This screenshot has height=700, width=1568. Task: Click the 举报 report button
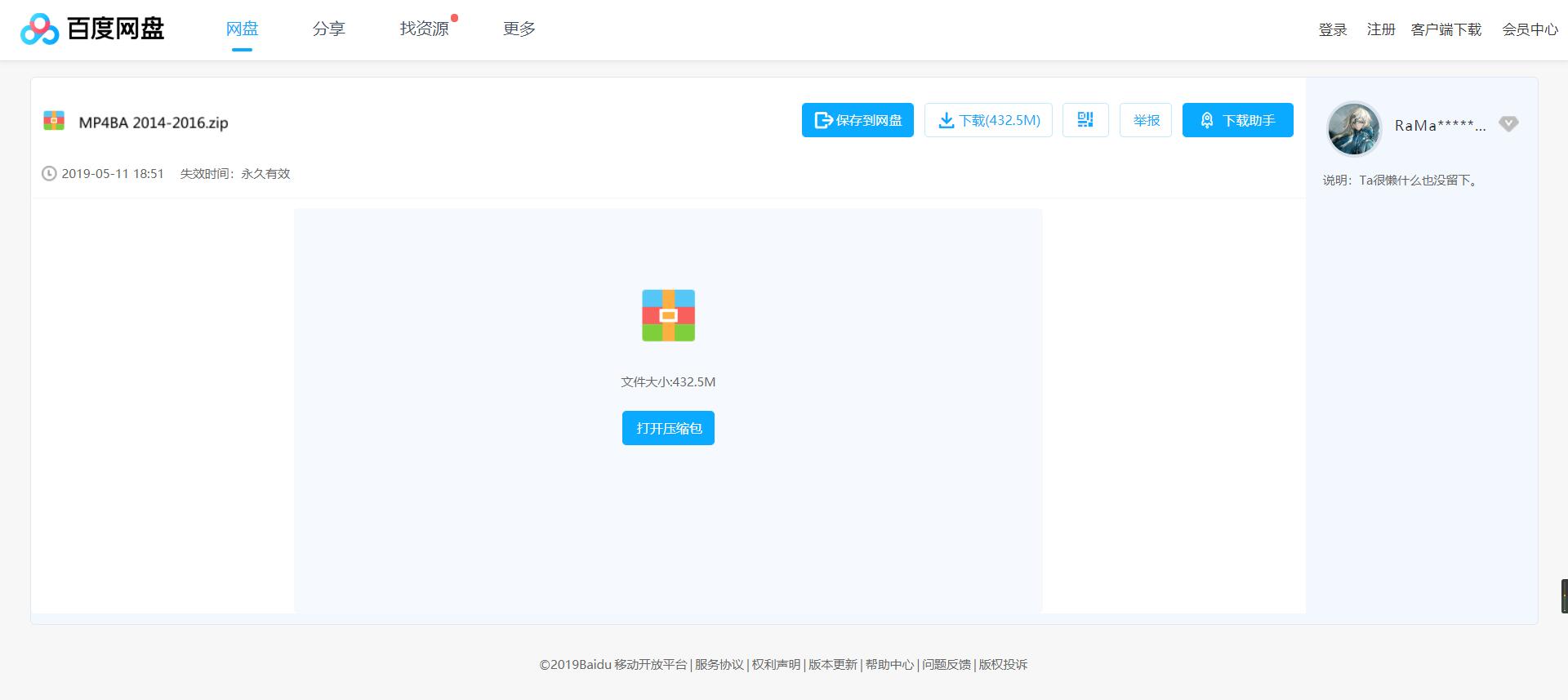(x=1146, y=120)
